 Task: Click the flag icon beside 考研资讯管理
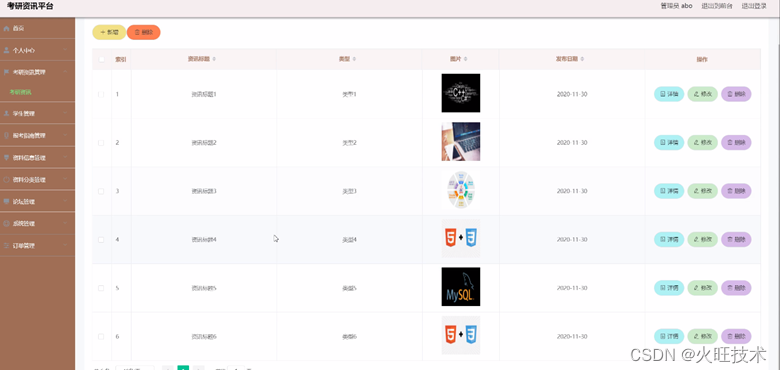tap(6, 72)
